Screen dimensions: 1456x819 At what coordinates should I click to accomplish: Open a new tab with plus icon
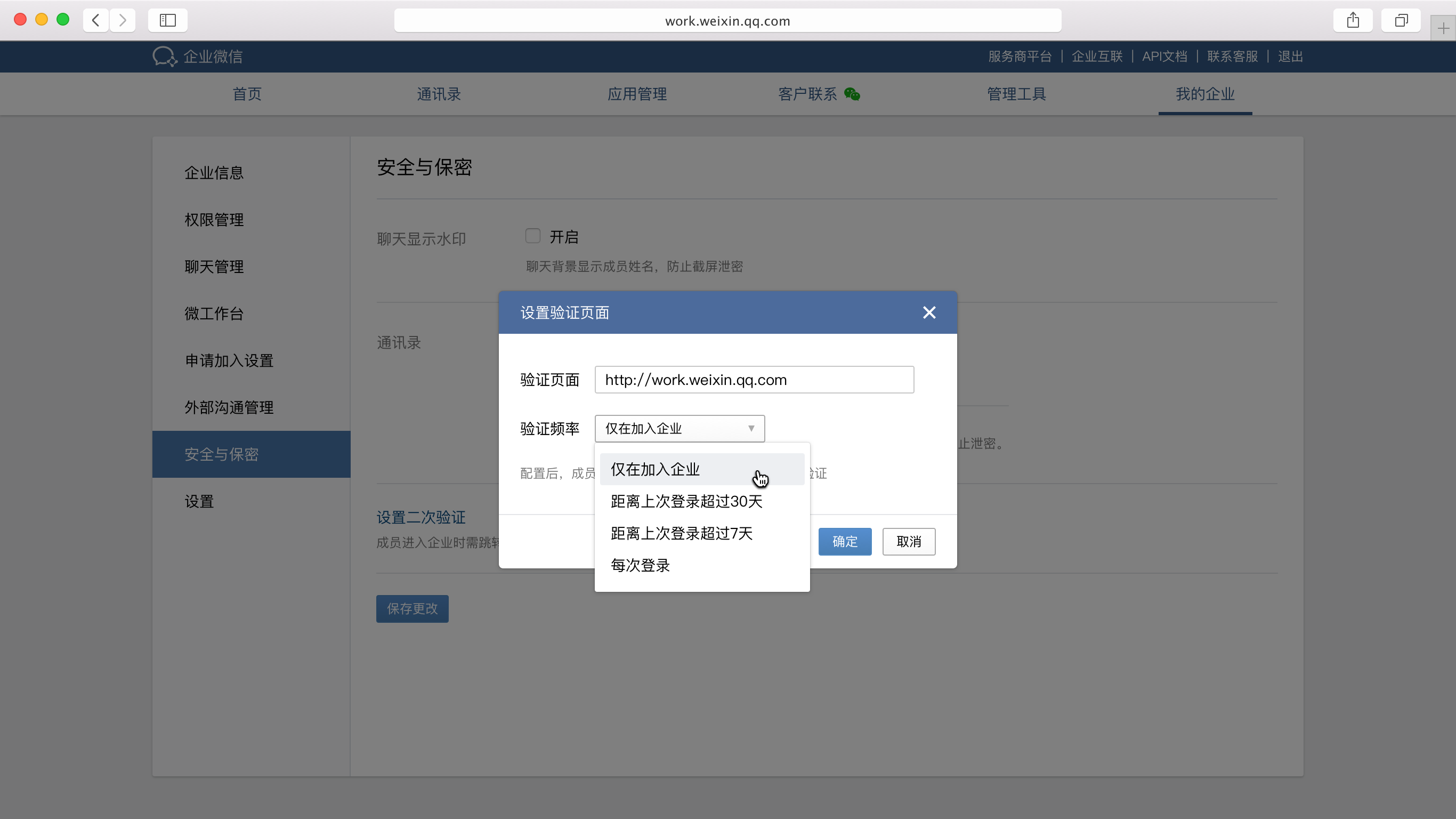[1443, 28]
